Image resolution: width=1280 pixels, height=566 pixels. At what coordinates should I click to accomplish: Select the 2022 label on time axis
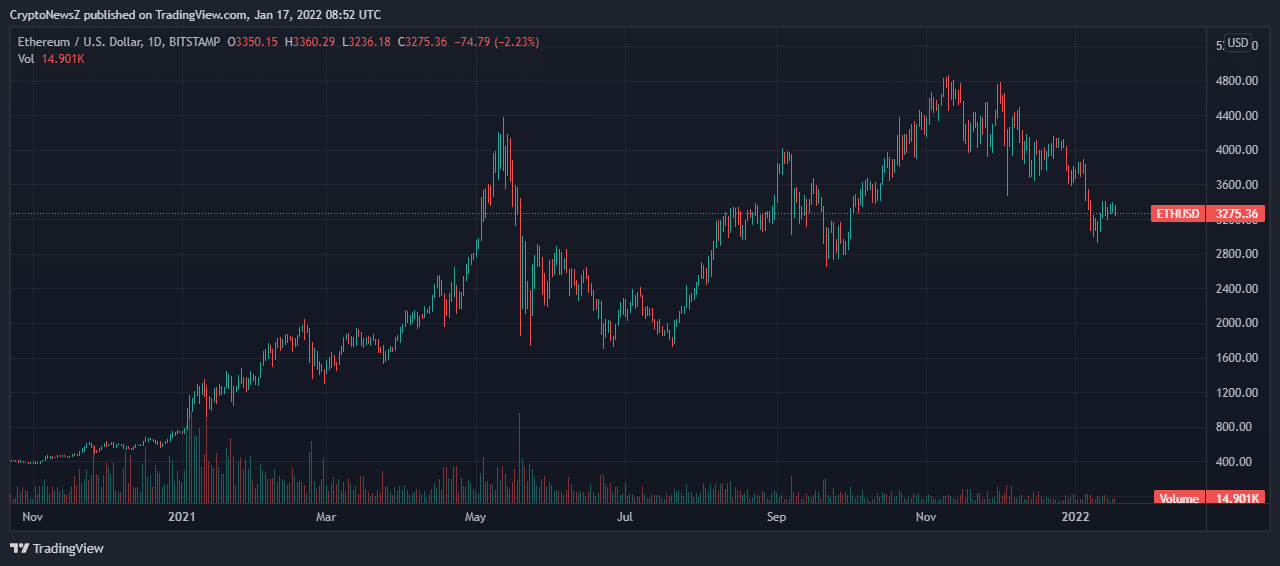click(1075, 517)
